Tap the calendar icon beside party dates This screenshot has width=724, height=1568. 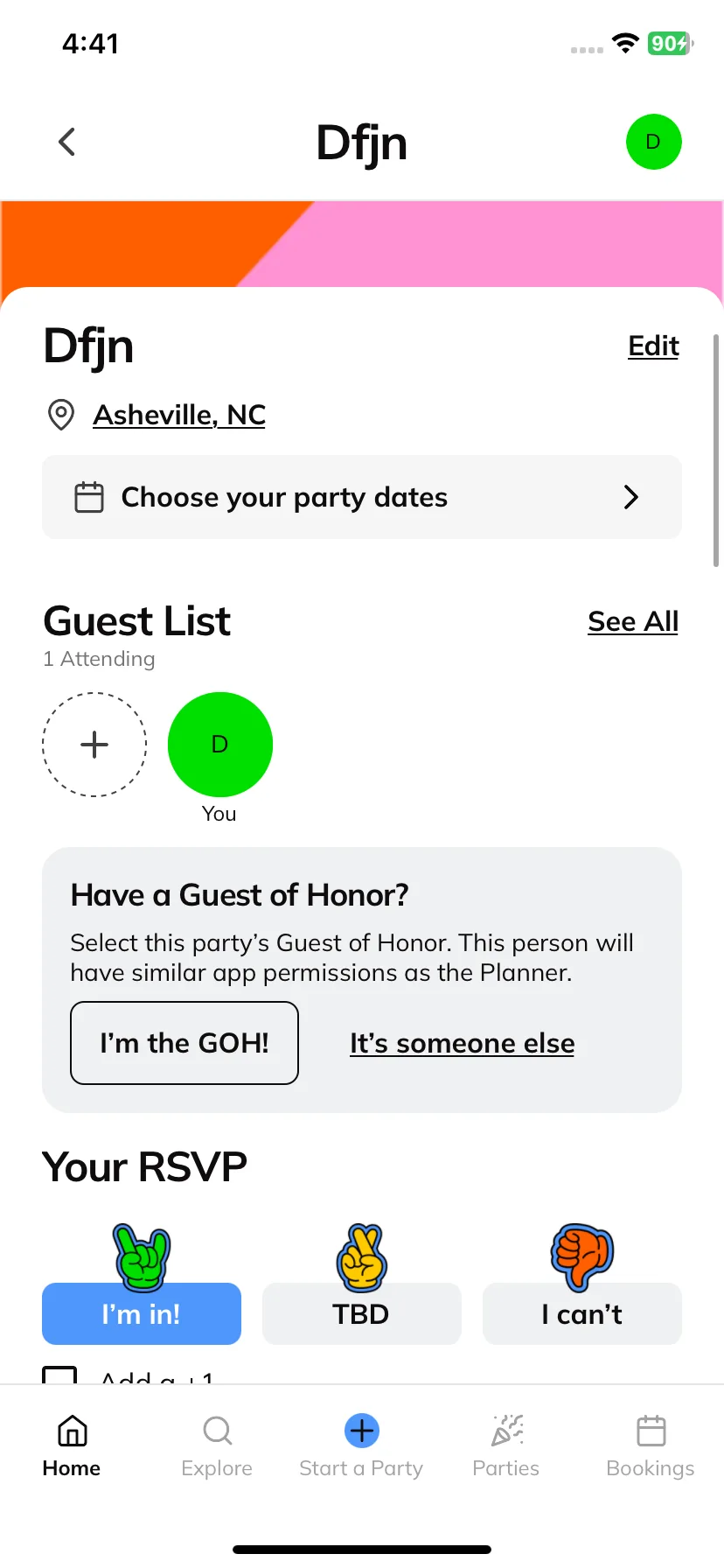coord(89,497)
